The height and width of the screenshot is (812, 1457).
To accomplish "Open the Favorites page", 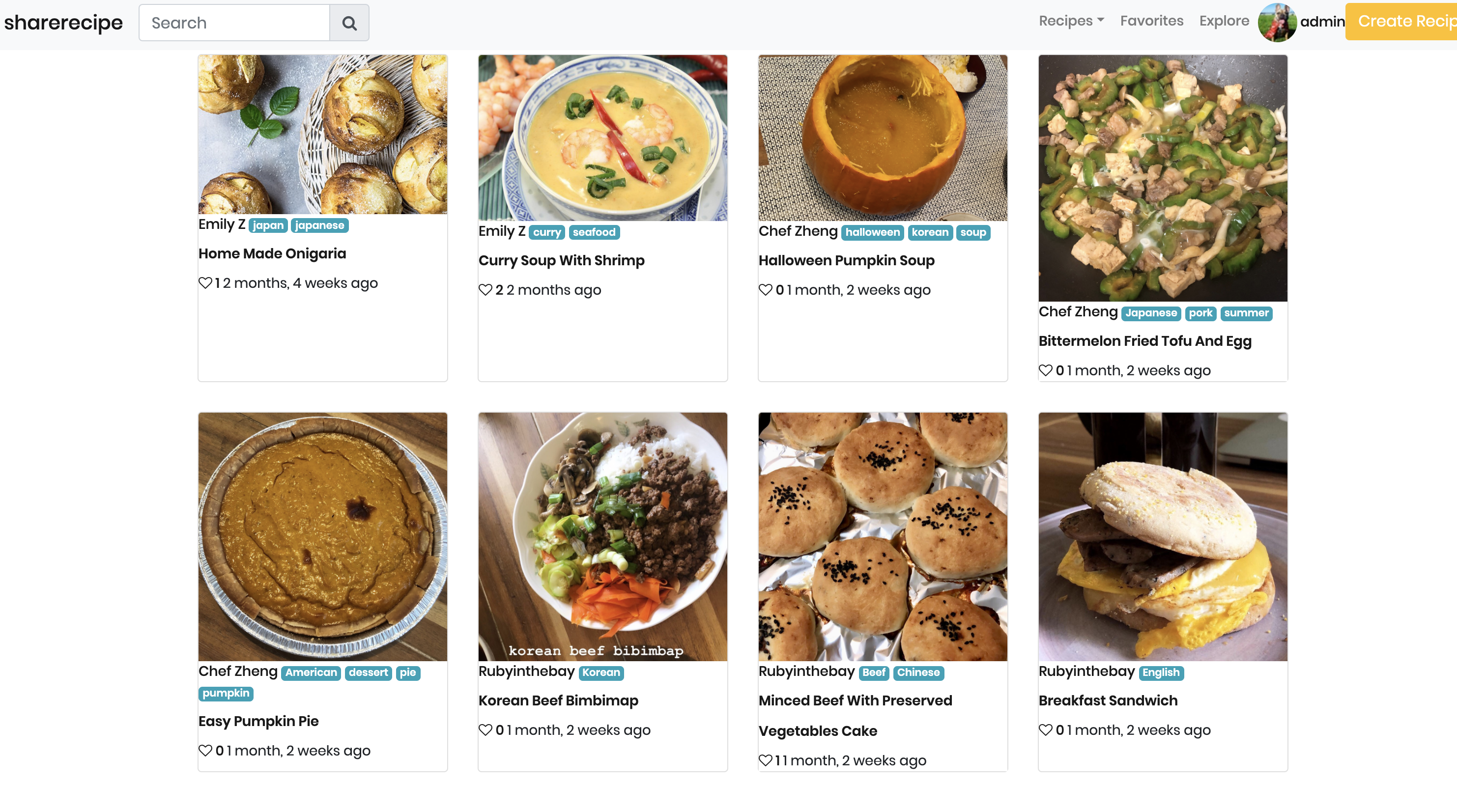I will (1151, 21).
